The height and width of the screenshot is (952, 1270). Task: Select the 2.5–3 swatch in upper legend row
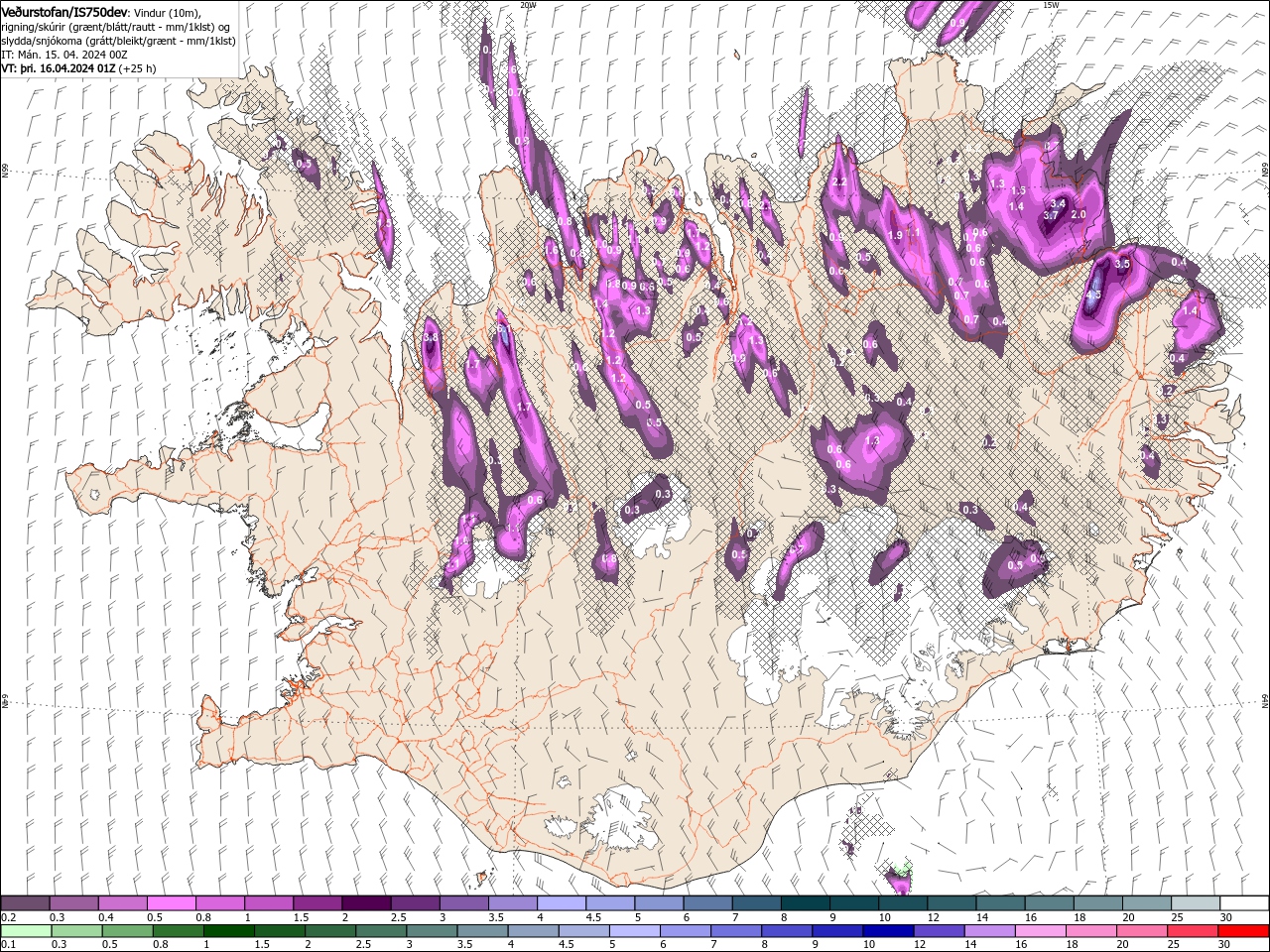[414, 903]
